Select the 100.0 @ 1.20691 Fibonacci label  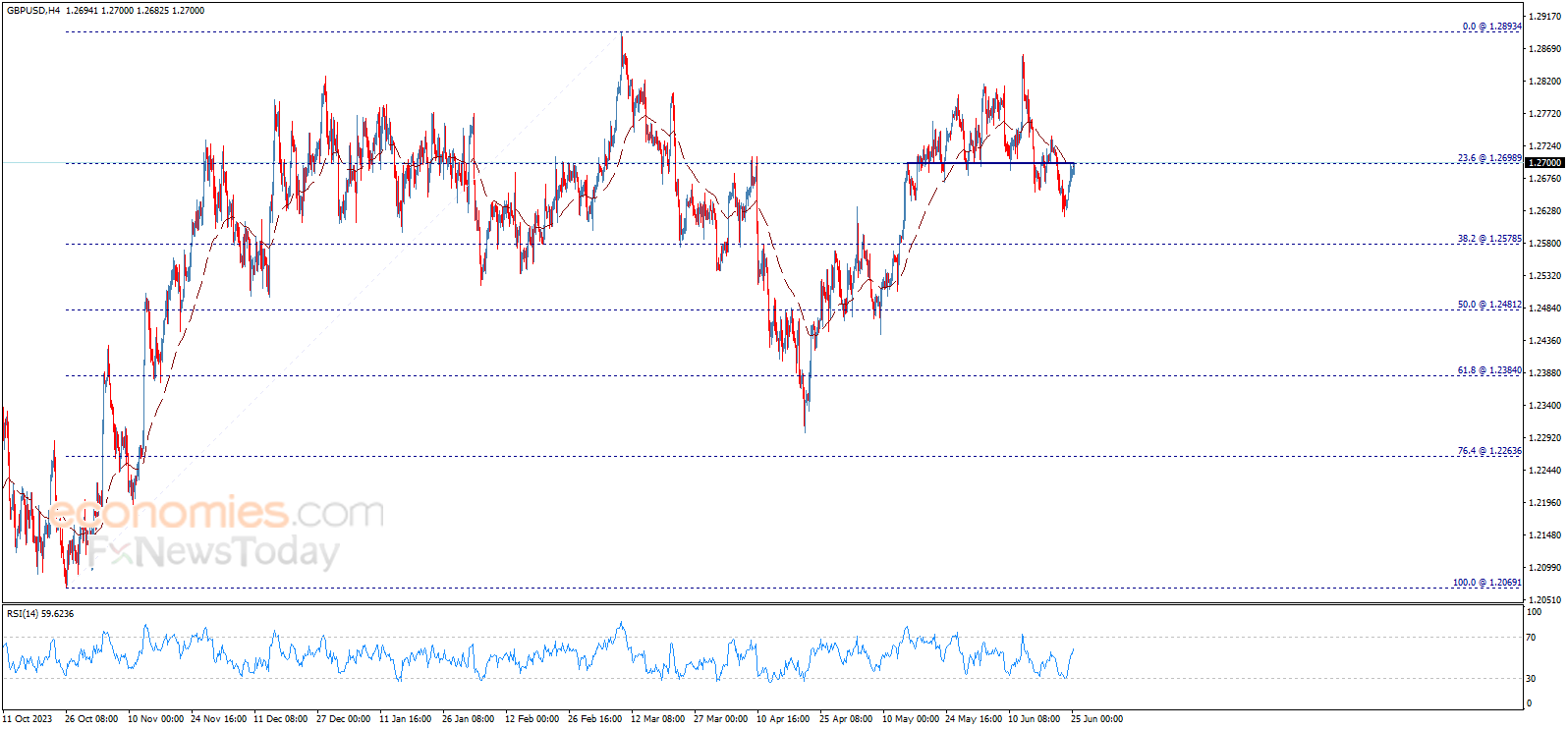click(1487, 583)
